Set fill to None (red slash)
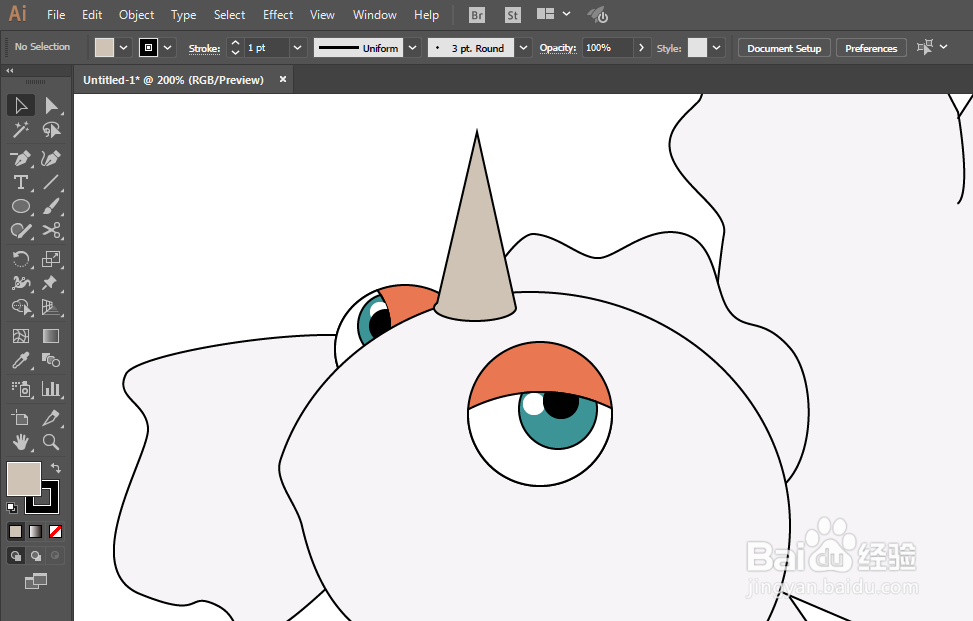The height and width of the screenshot is (621, 973). pos(55,532)
